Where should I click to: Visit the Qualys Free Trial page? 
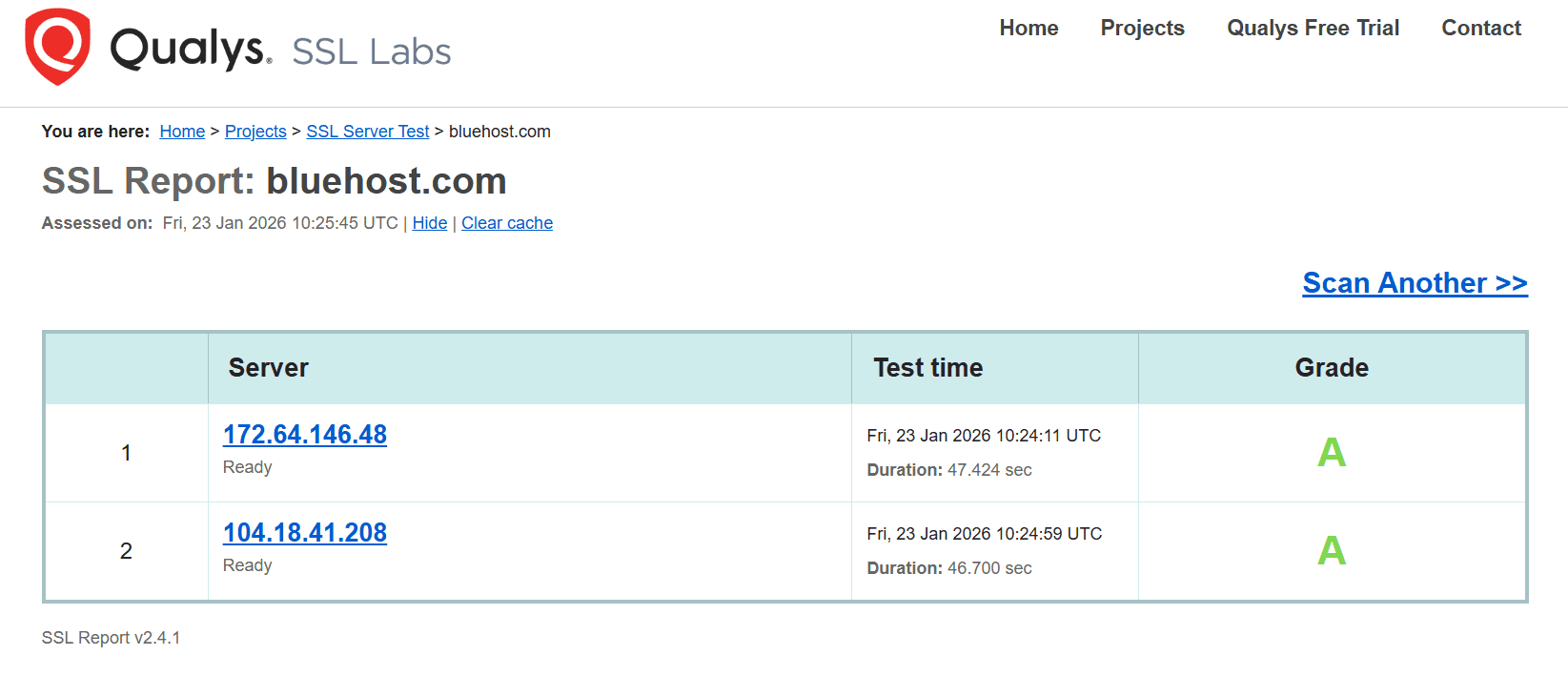[1312, 29]
